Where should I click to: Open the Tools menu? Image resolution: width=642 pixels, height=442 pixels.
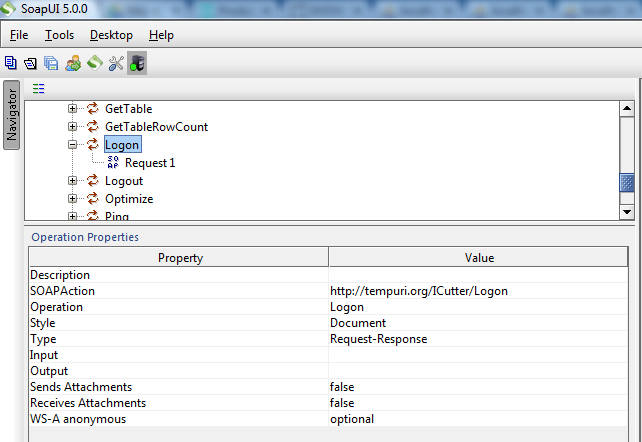pyautogui.click(x=59, y=35)
